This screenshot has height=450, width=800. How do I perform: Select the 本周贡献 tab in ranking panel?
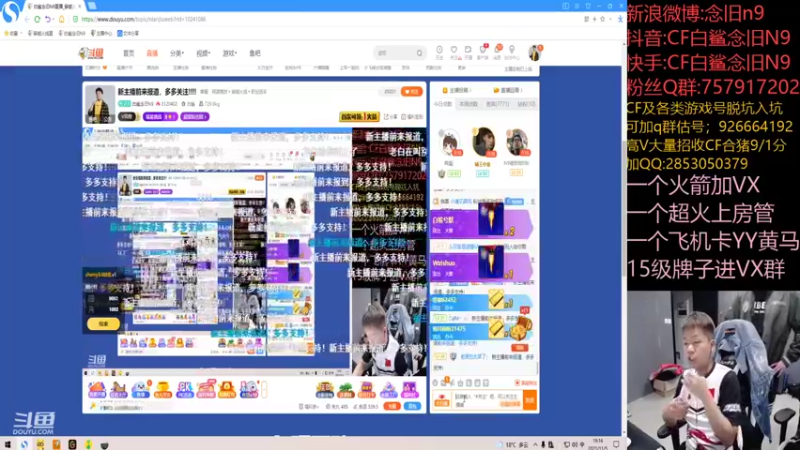pos(468,104)
